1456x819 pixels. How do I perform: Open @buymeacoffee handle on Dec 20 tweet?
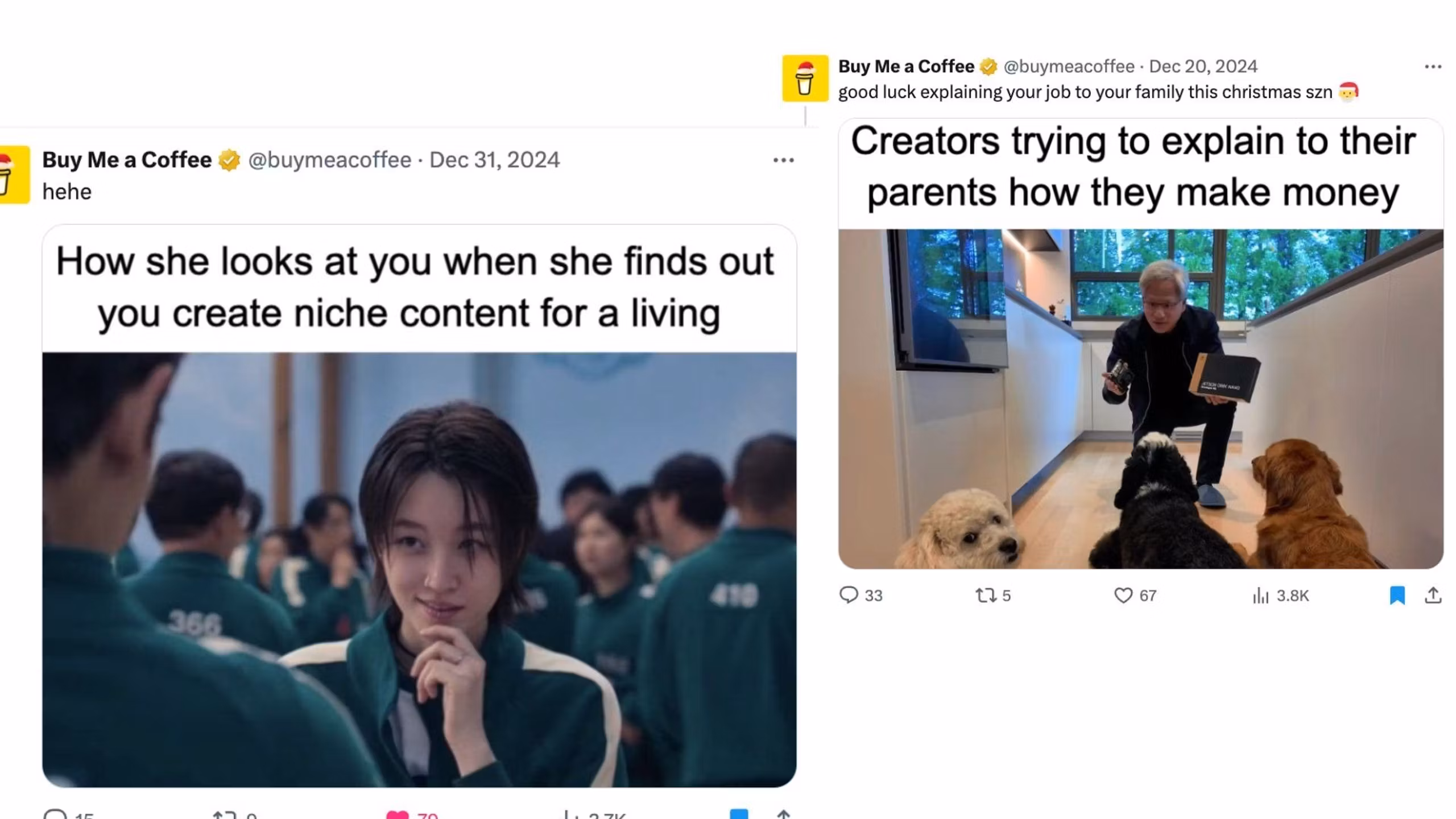point(1069,67)
